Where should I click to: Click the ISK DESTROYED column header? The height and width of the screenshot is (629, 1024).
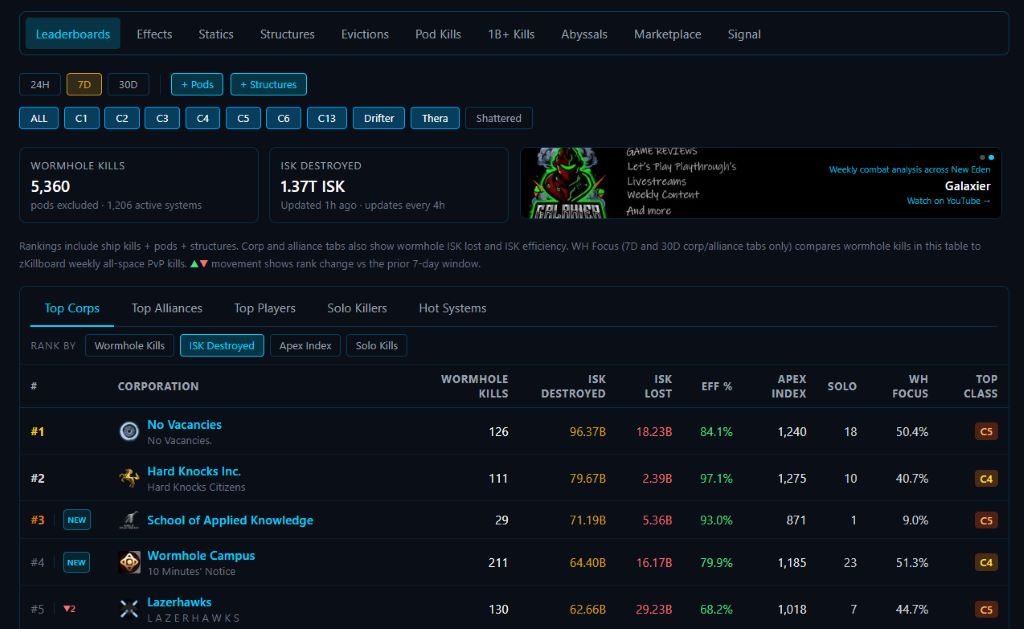(x=573, y=386)
